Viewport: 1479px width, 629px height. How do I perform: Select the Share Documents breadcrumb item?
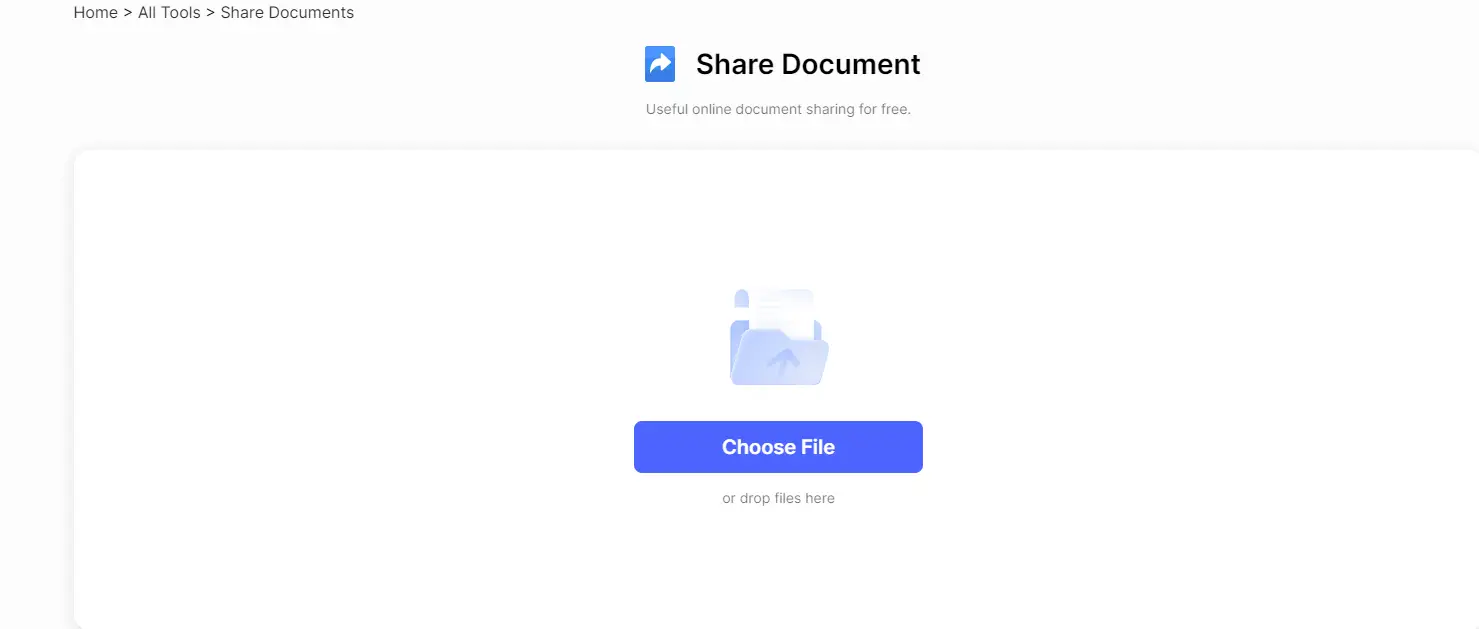[287, 13]
